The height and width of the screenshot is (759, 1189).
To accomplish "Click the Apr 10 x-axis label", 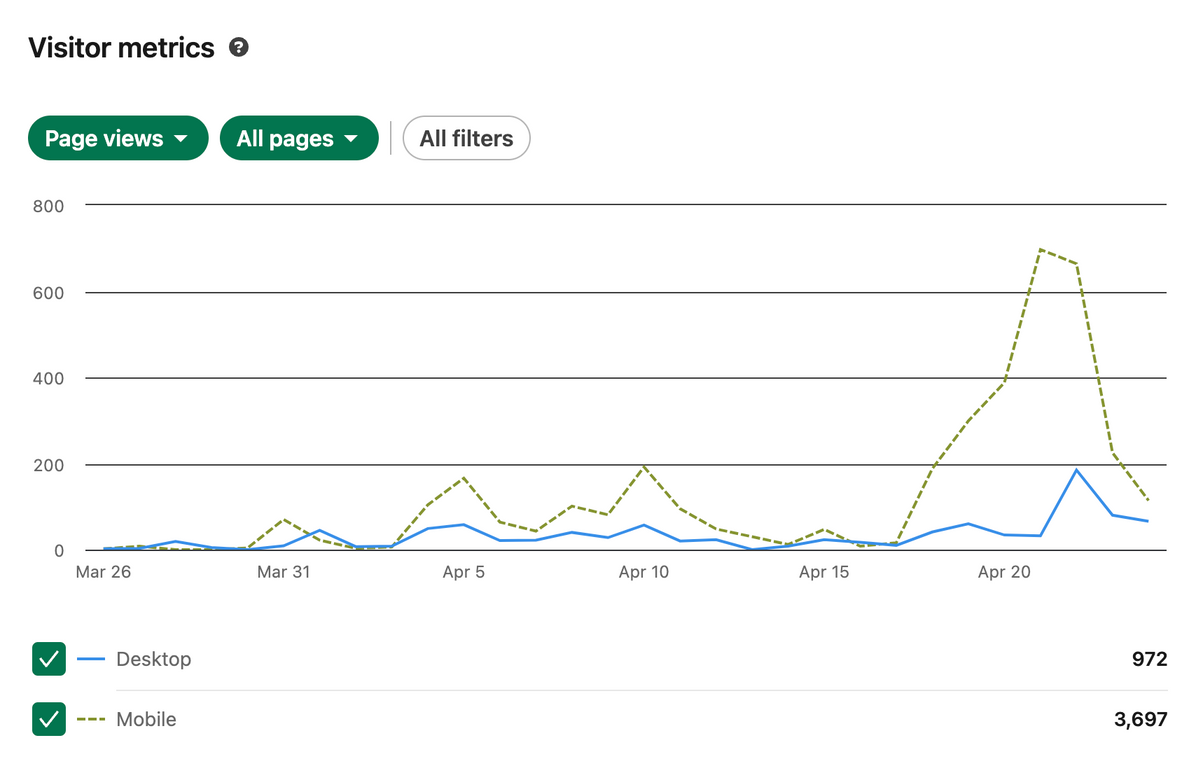I will pos(644,573).
